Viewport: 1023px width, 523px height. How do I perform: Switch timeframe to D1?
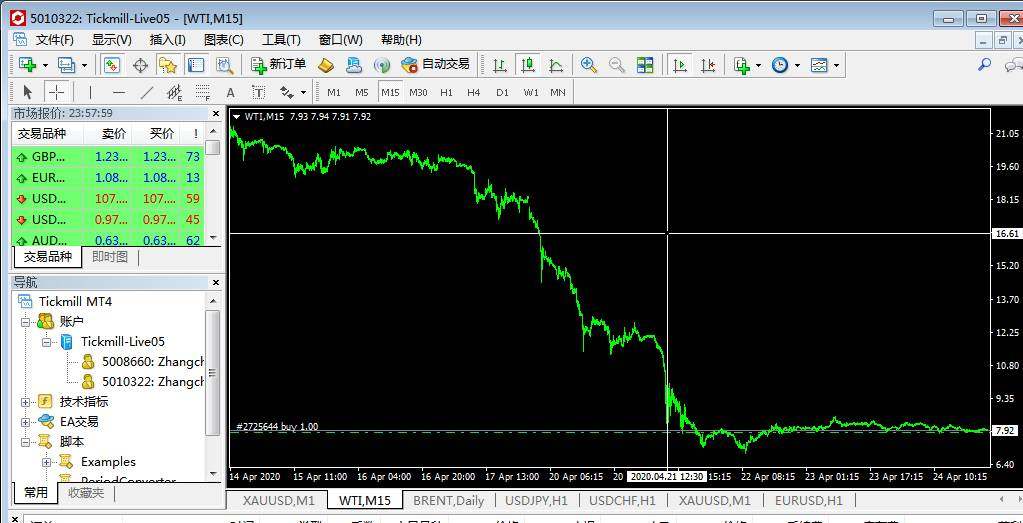[x=502, y=93]
